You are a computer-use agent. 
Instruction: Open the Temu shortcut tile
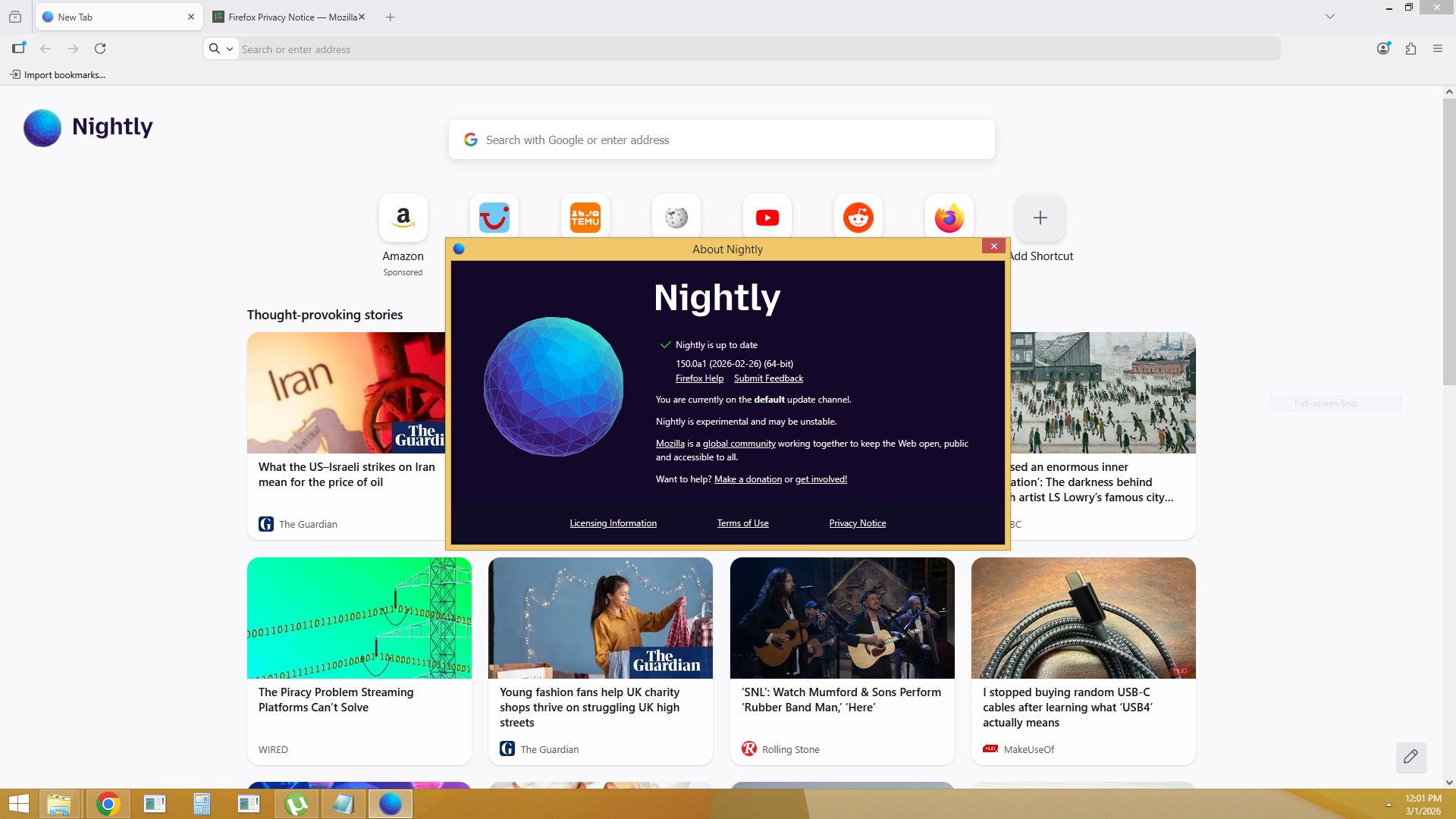(585, 218)
